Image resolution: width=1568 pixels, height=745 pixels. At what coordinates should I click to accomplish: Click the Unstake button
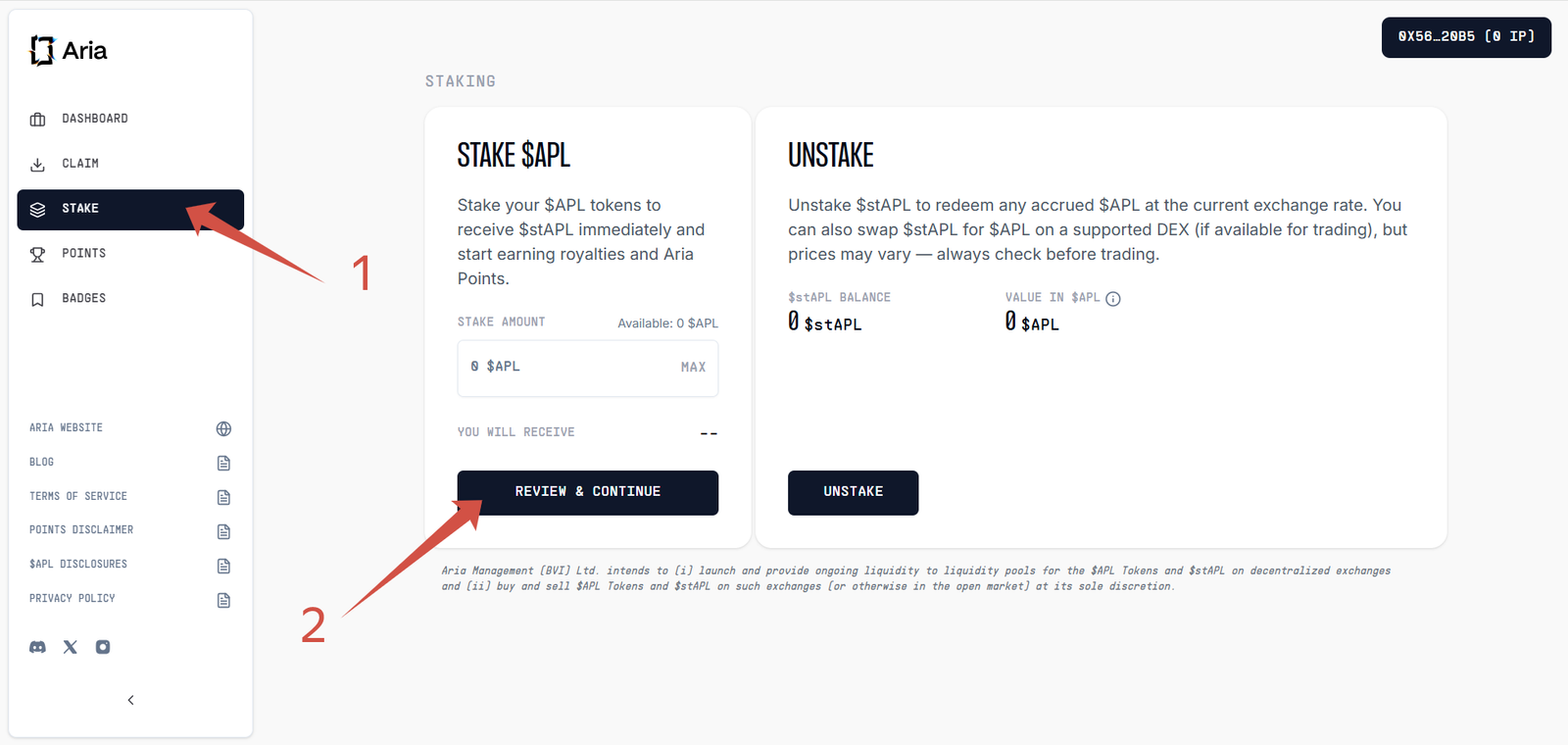(853, 492)
